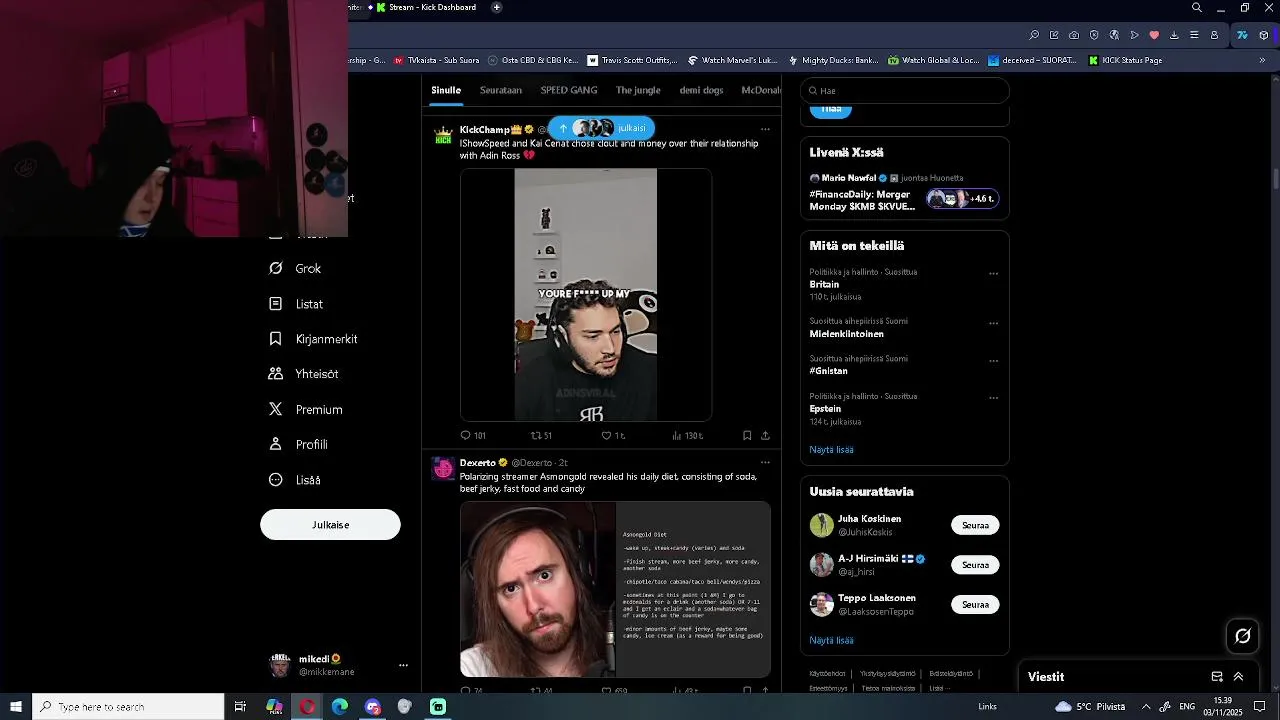The height and width of the screenshot is (720, 1280).
Task: Open X Premium in the sidebar
Action: point(305,410)
